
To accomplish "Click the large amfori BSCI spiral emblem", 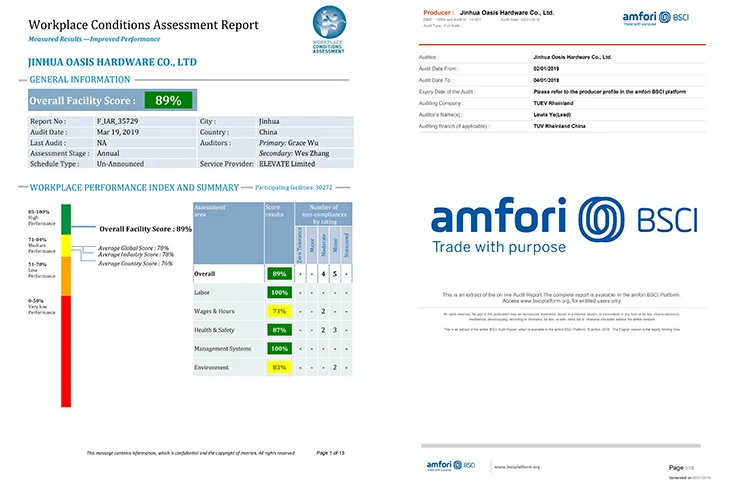I will [601, 220].
